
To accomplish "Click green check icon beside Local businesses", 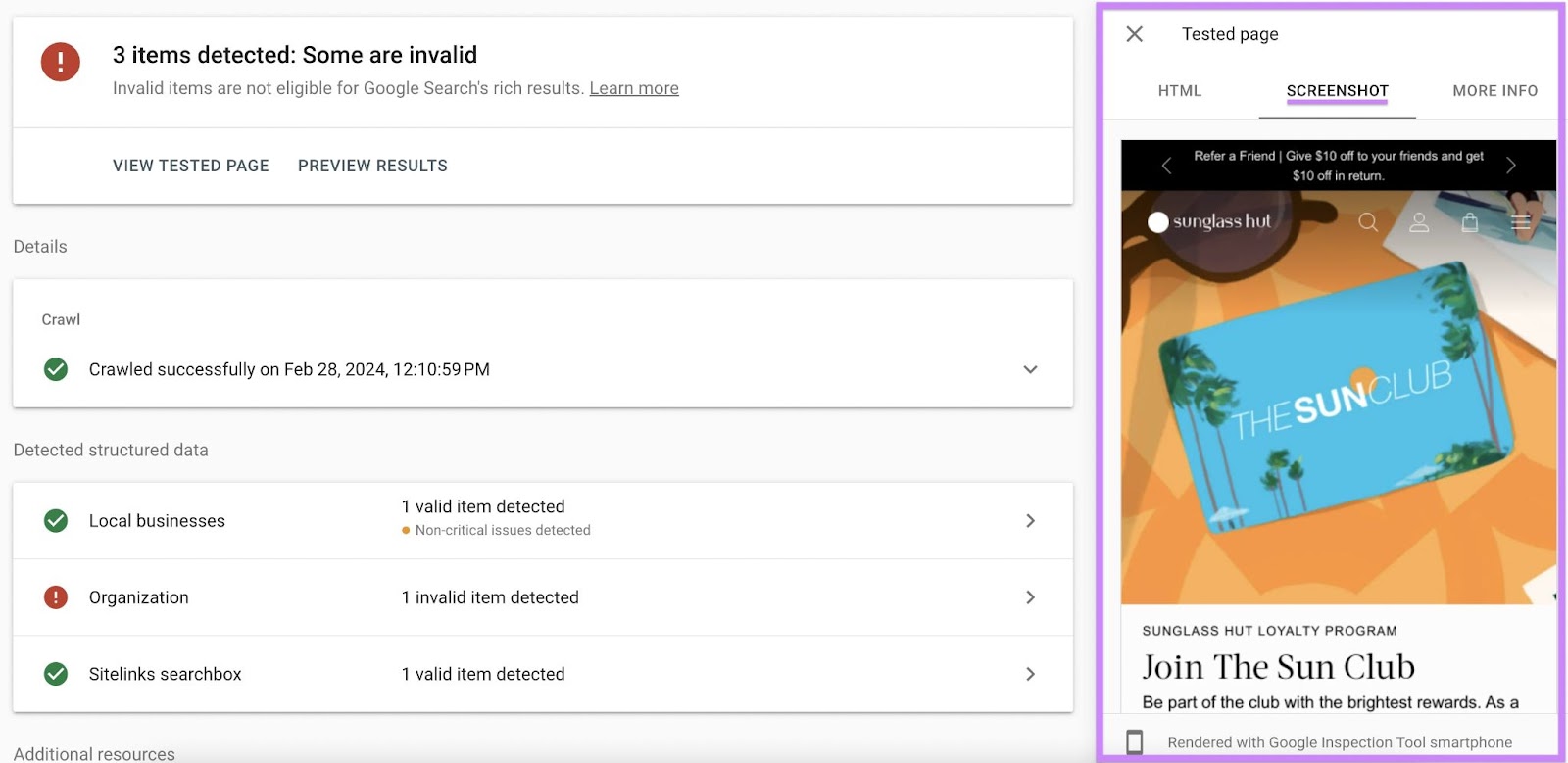I will (x=56, y=521).
